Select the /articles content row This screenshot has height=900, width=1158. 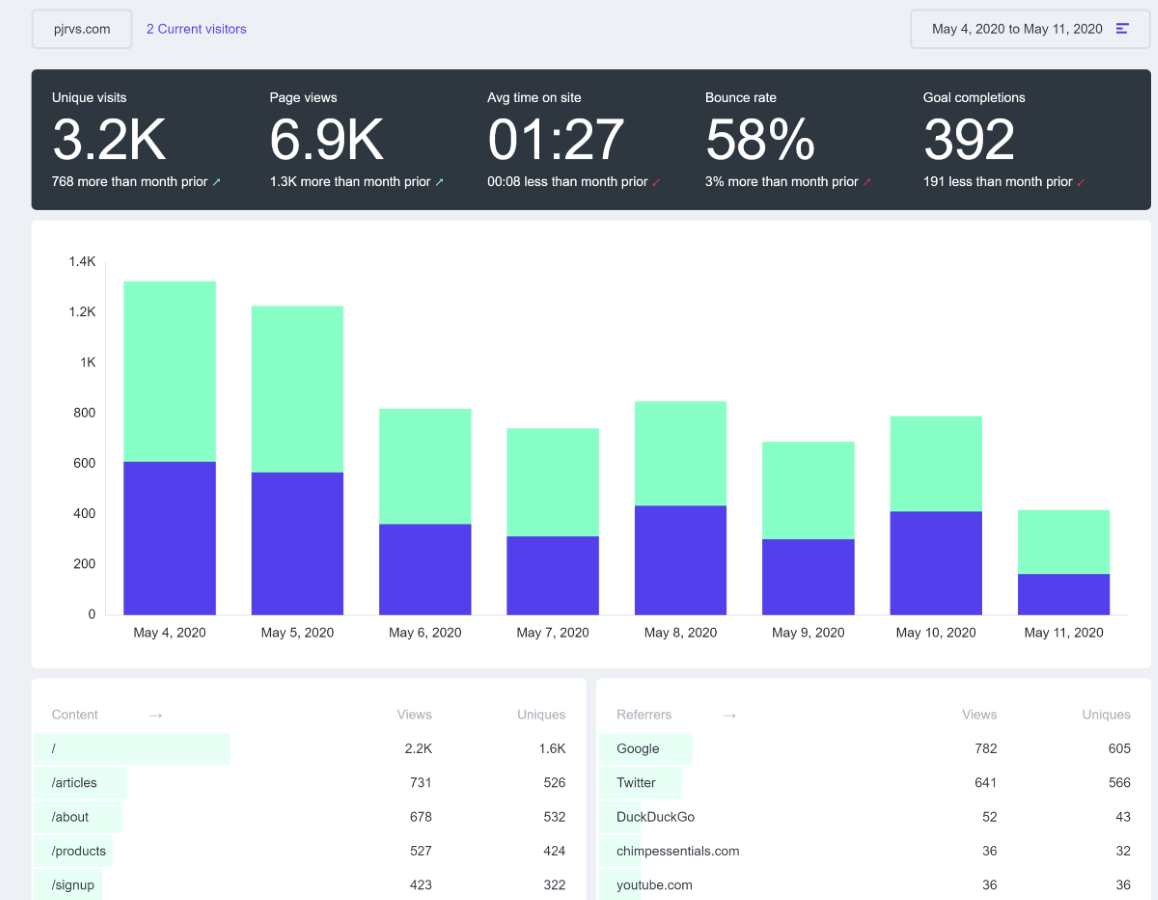coord(309,783)
